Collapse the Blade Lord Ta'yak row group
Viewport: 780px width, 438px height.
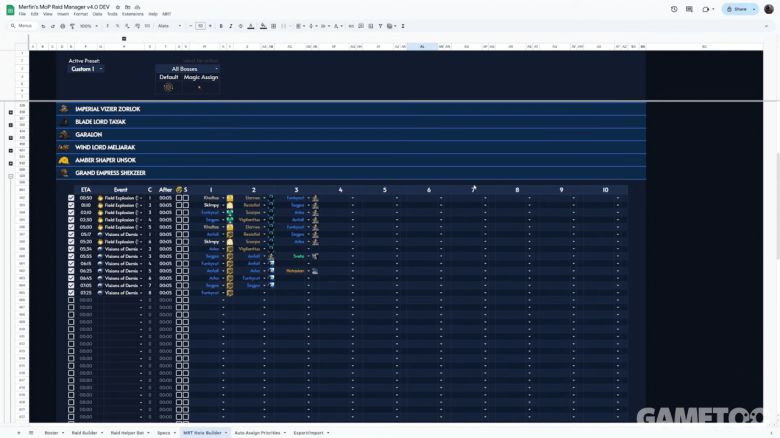point(11,125)
